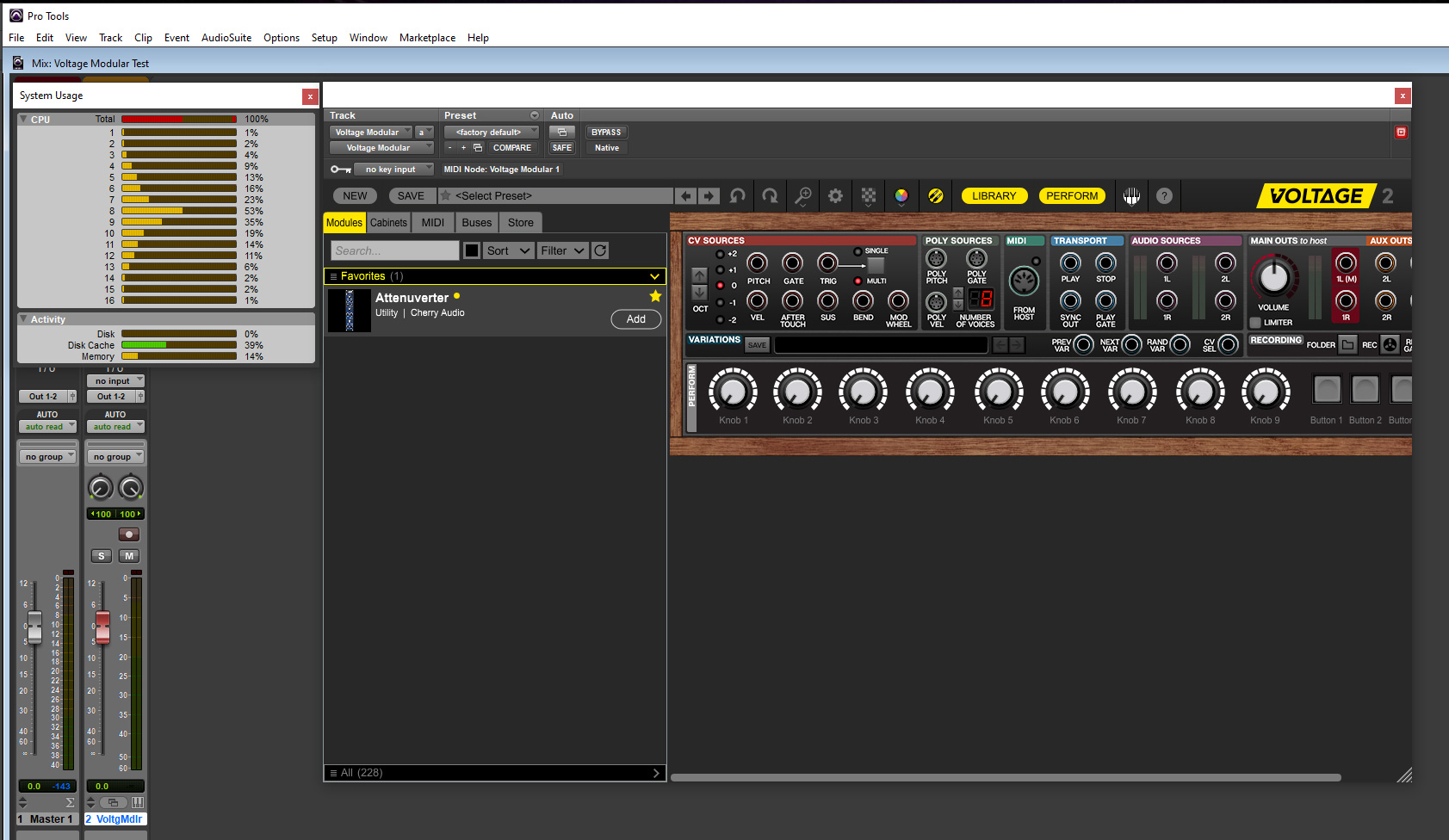Open the color wheel cable colors icon

click(x=901, y=196)
